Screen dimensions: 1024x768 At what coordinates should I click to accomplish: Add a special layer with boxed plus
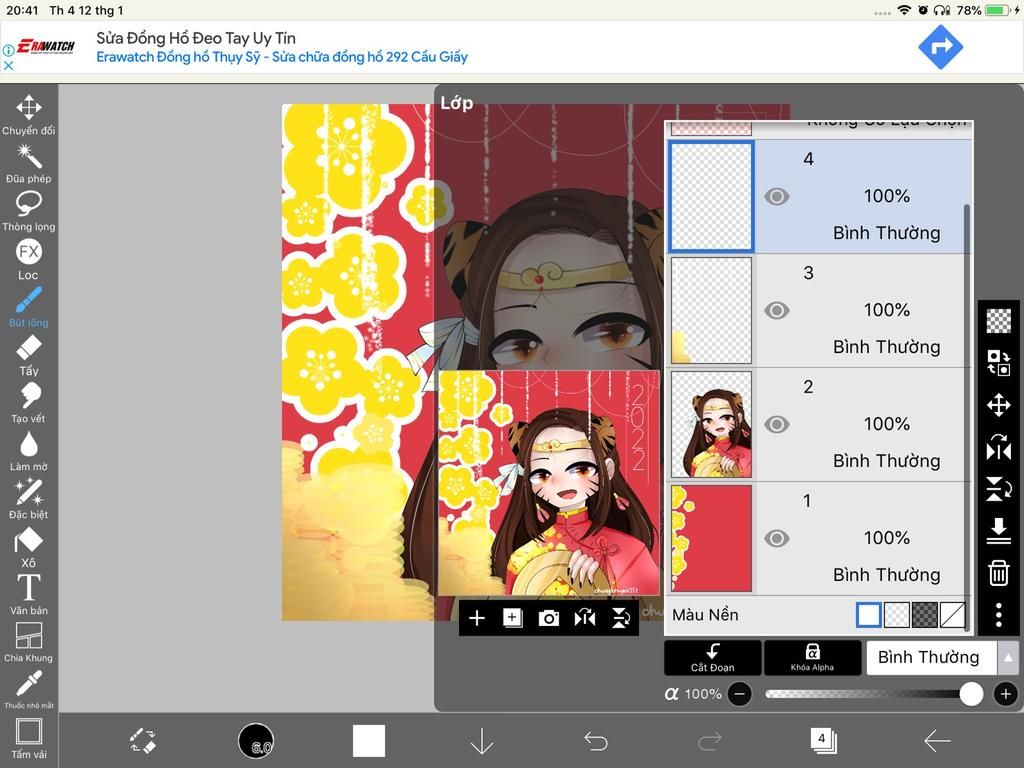pos(513,618)
